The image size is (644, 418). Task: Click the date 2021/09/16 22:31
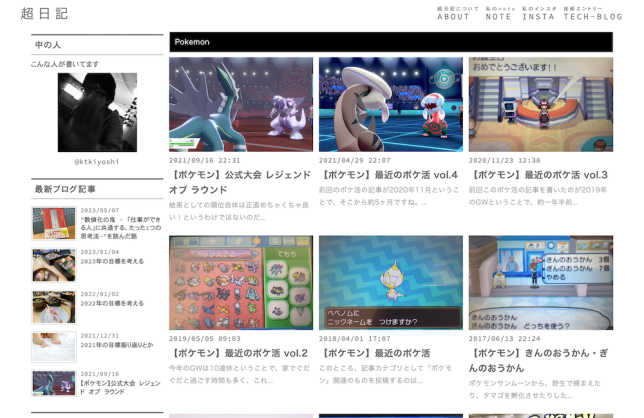(x=205, y=161)
